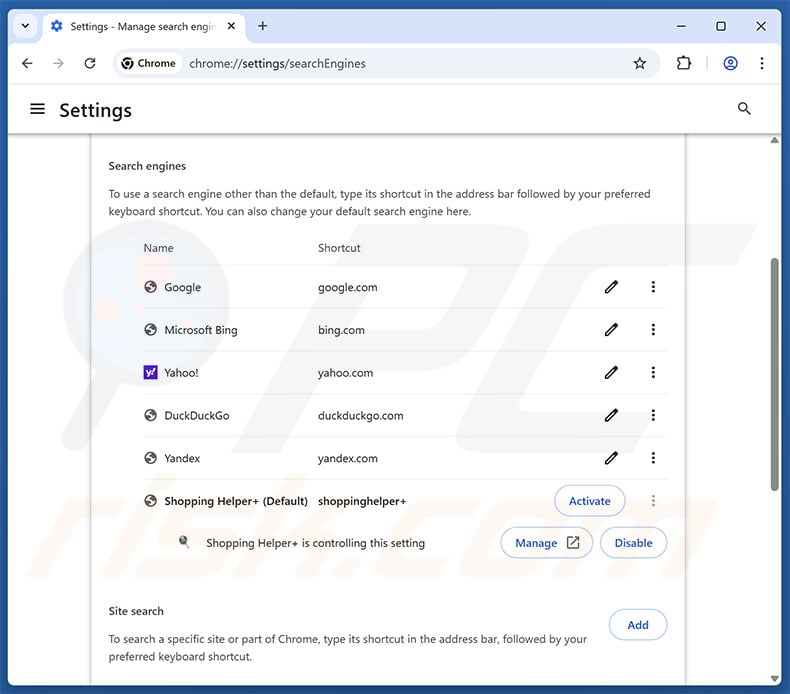Click the scrollbar down arrow
The image size is (790, 694).
[x=774, y=679]
